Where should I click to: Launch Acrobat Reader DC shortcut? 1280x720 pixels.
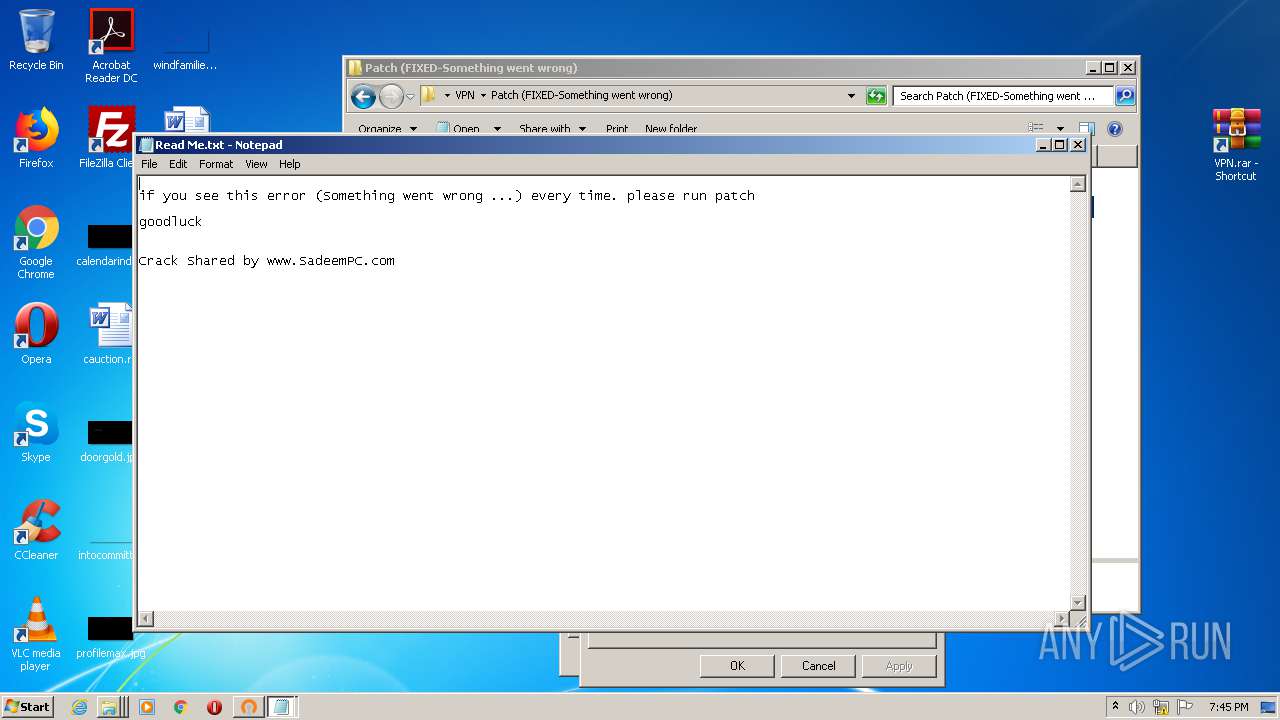coord(111,46)
